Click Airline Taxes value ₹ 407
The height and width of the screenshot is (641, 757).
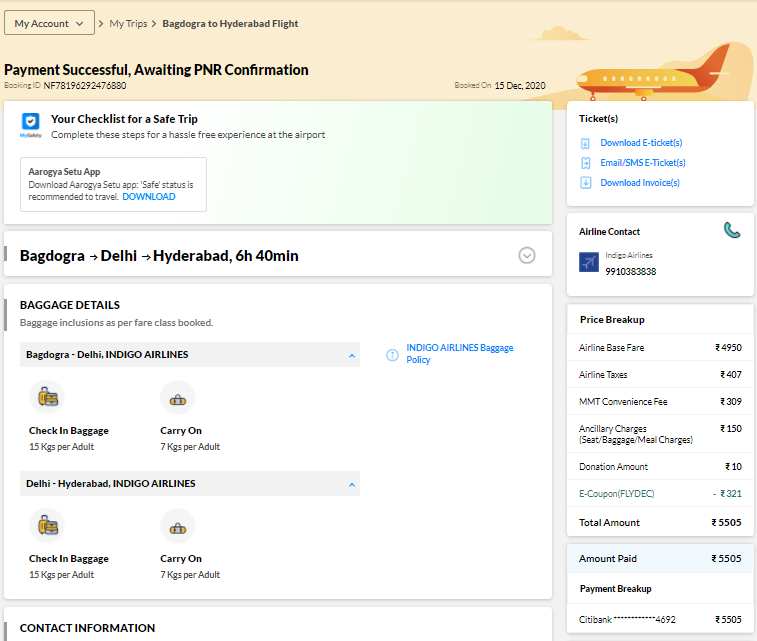pyautogui.click(x=730, y=375)
